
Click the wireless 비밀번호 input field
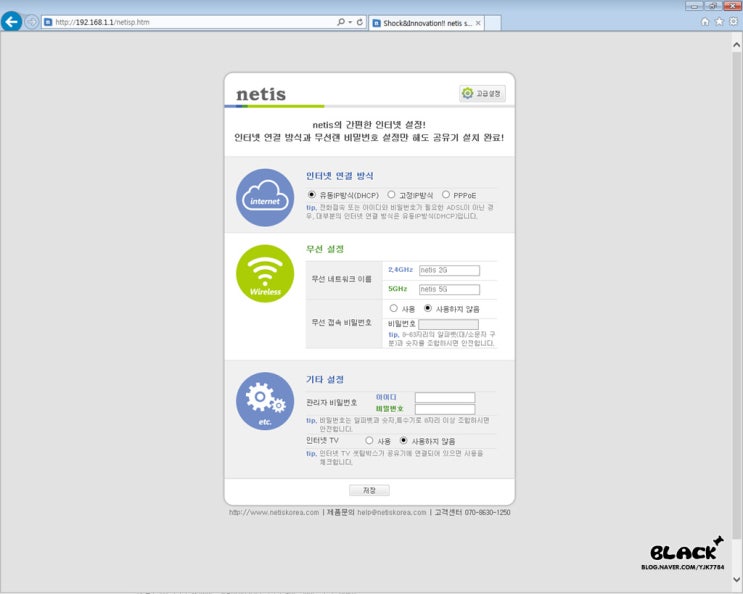pos(448,324)
